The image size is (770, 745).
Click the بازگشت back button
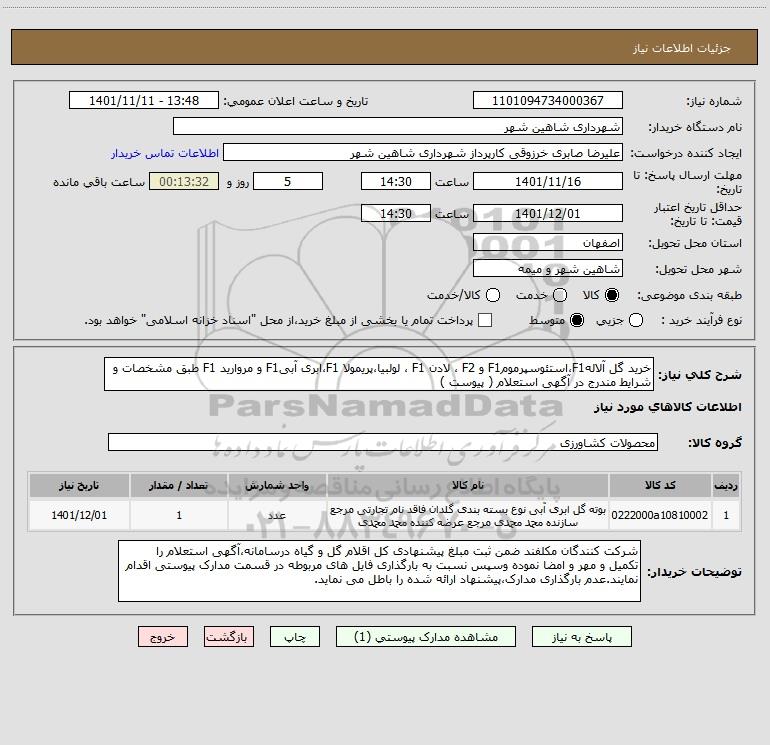point(229,637)
